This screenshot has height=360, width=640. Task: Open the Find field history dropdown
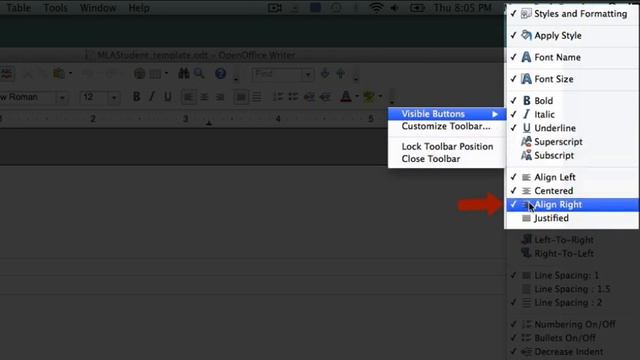click(308, 74)
